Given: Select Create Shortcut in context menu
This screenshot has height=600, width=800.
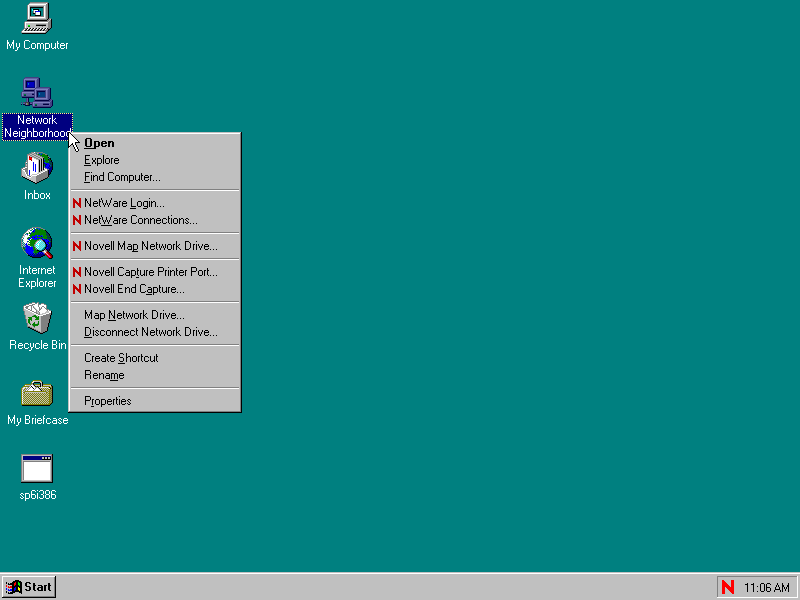Looking at the screenshot, I should (x=155, y=358).
